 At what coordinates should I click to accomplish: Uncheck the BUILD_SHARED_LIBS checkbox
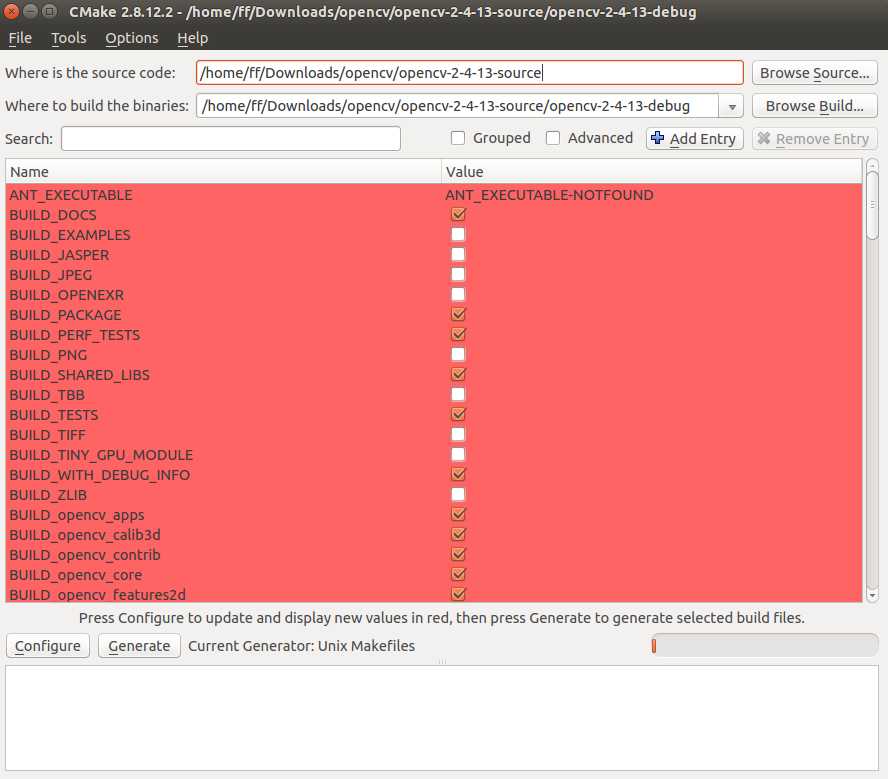[x=458, y=375]
